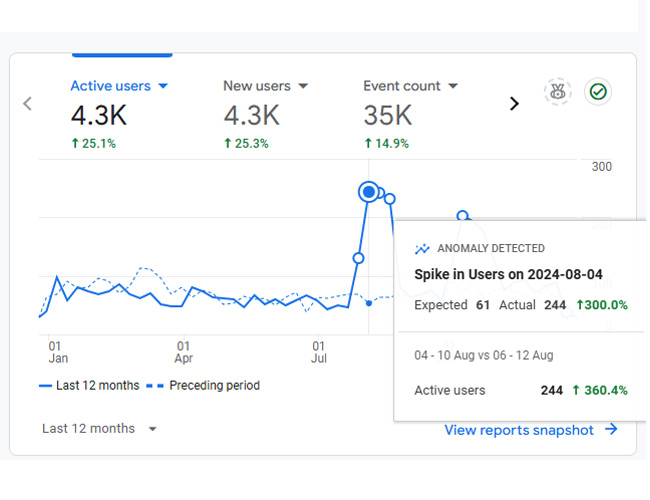The height and width of the screenshot is (500, 650).
Task: Click the anomaly circle on the rising line
Action: 358,258
